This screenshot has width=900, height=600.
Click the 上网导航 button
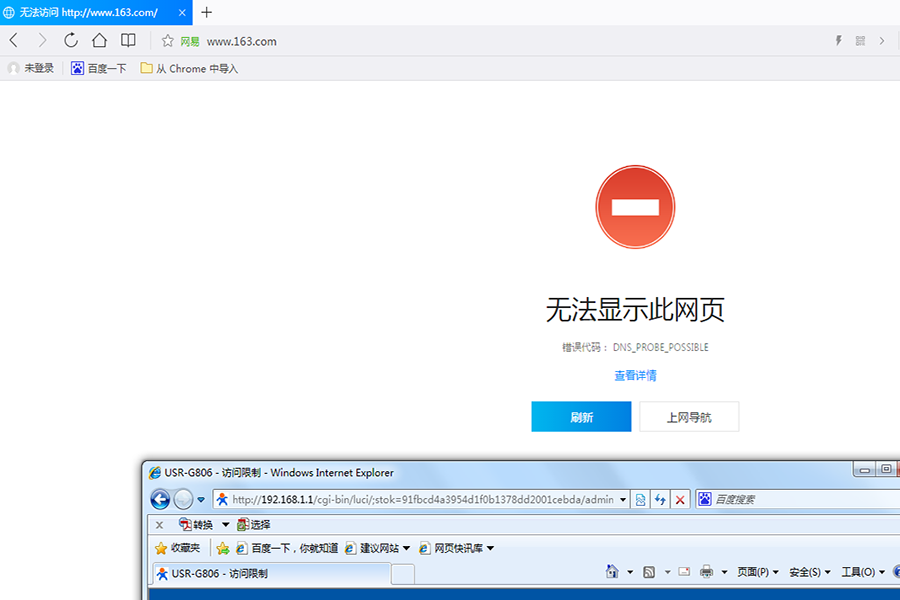point(689,417)
